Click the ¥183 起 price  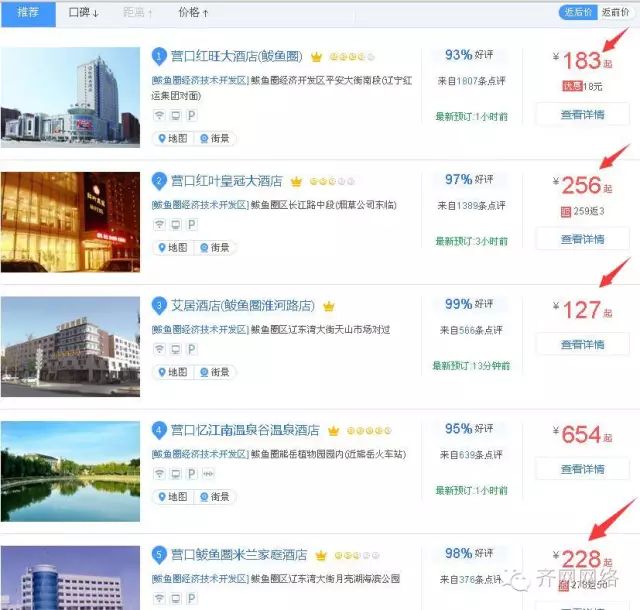tap(582, 60)
